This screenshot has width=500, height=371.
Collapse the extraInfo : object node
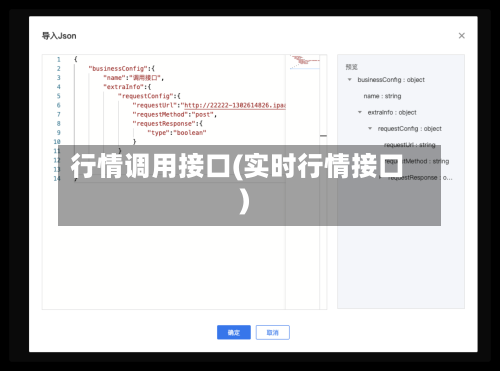pyautogui.click(x=360, y=112)
